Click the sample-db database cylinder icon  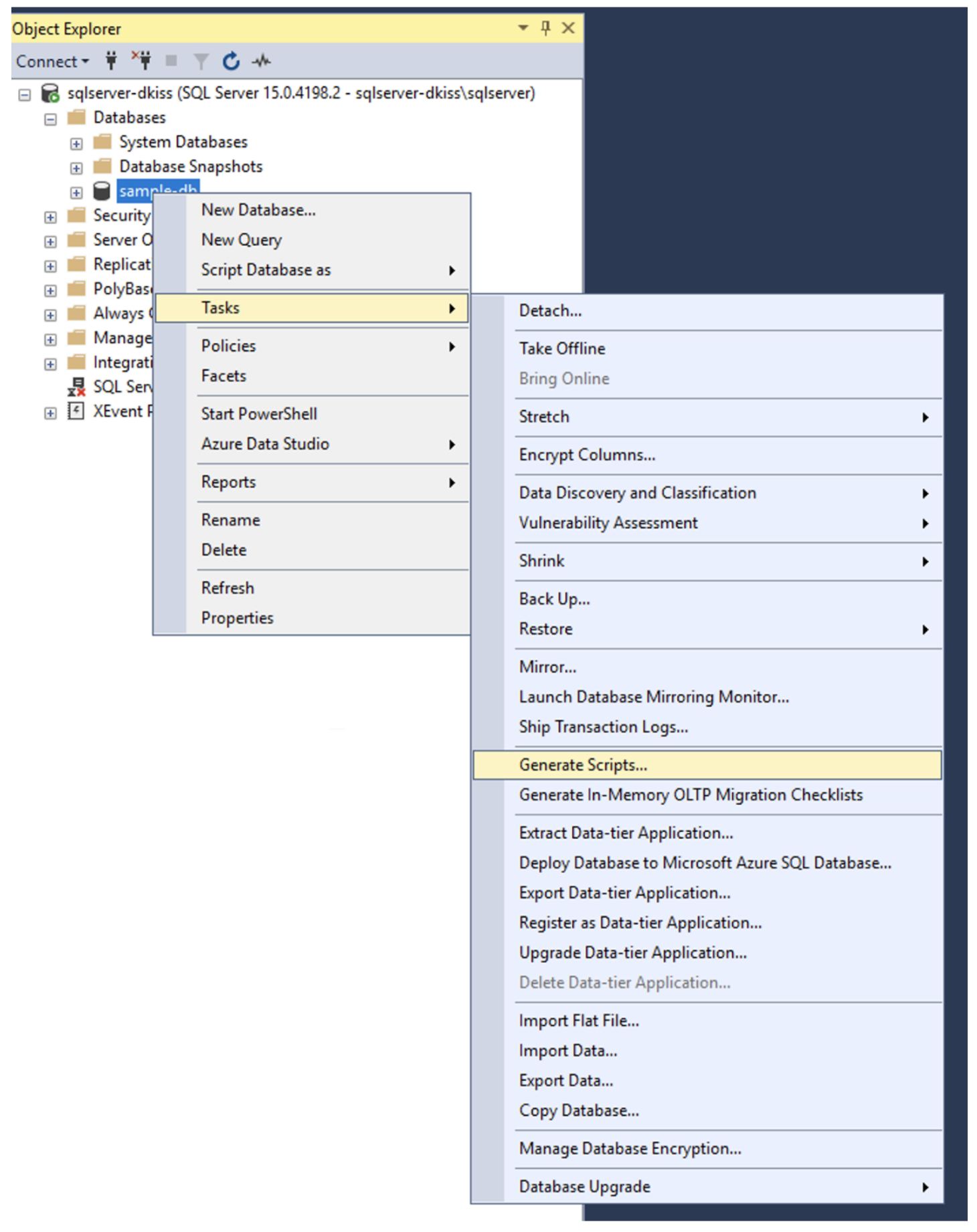tap(102, 191)
